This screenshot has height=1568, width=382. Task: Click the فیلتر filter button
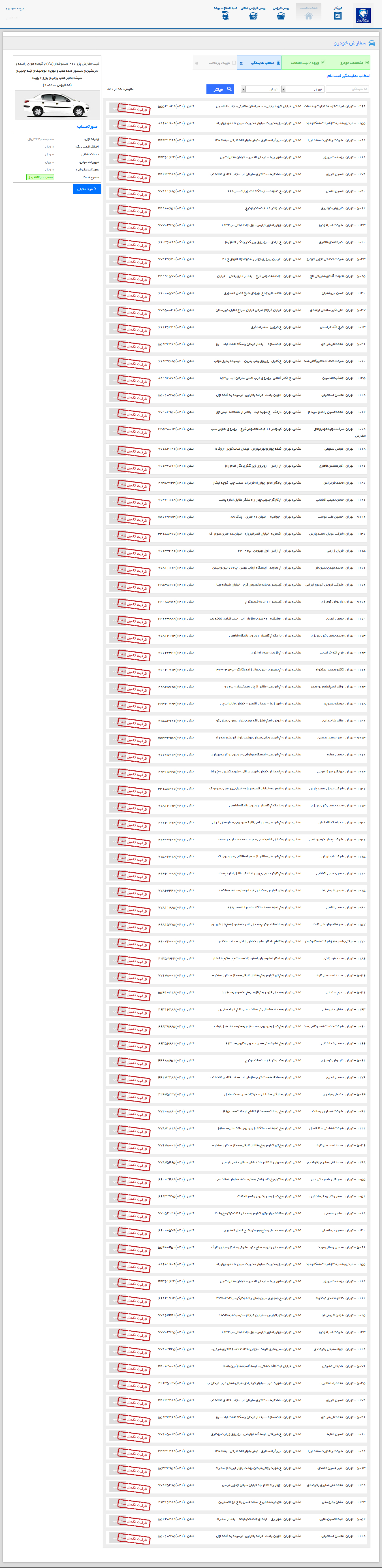[220, 89]
